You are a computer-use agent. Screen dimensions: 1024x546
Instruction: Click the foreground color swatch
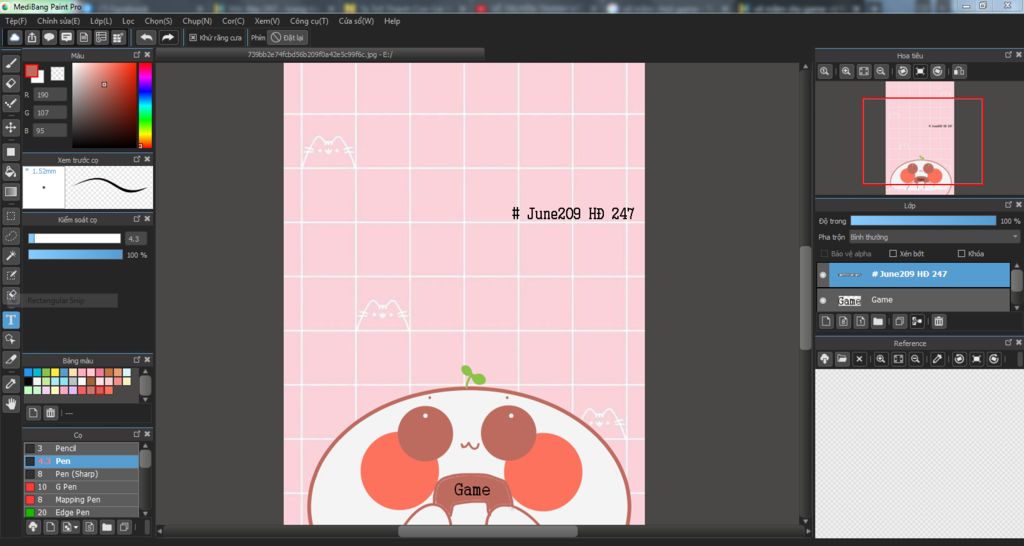click(31, 71)
